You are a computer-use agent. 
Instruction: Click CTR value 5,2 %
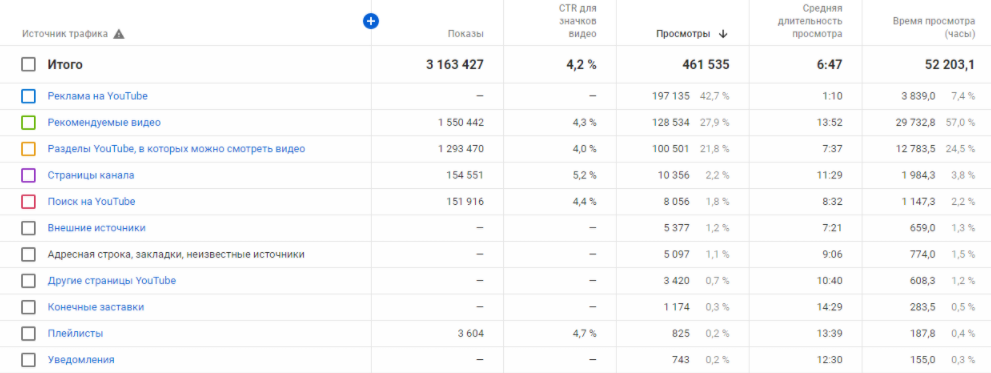point(584,175)
